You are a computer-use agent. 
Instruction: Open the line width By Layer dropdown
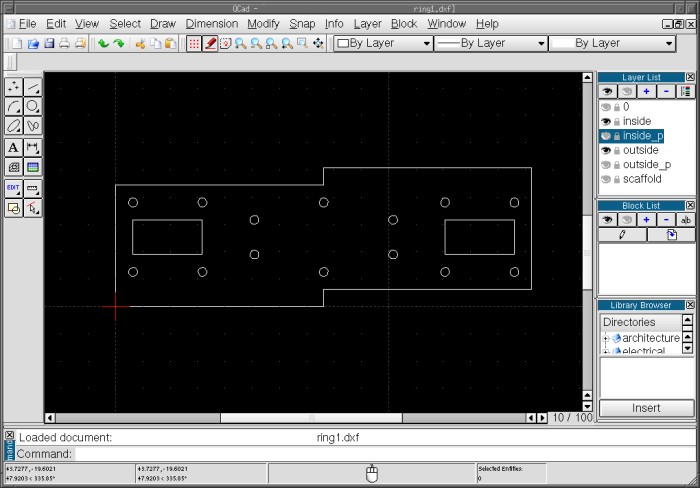pyautogui.click(x=491, y=43)
